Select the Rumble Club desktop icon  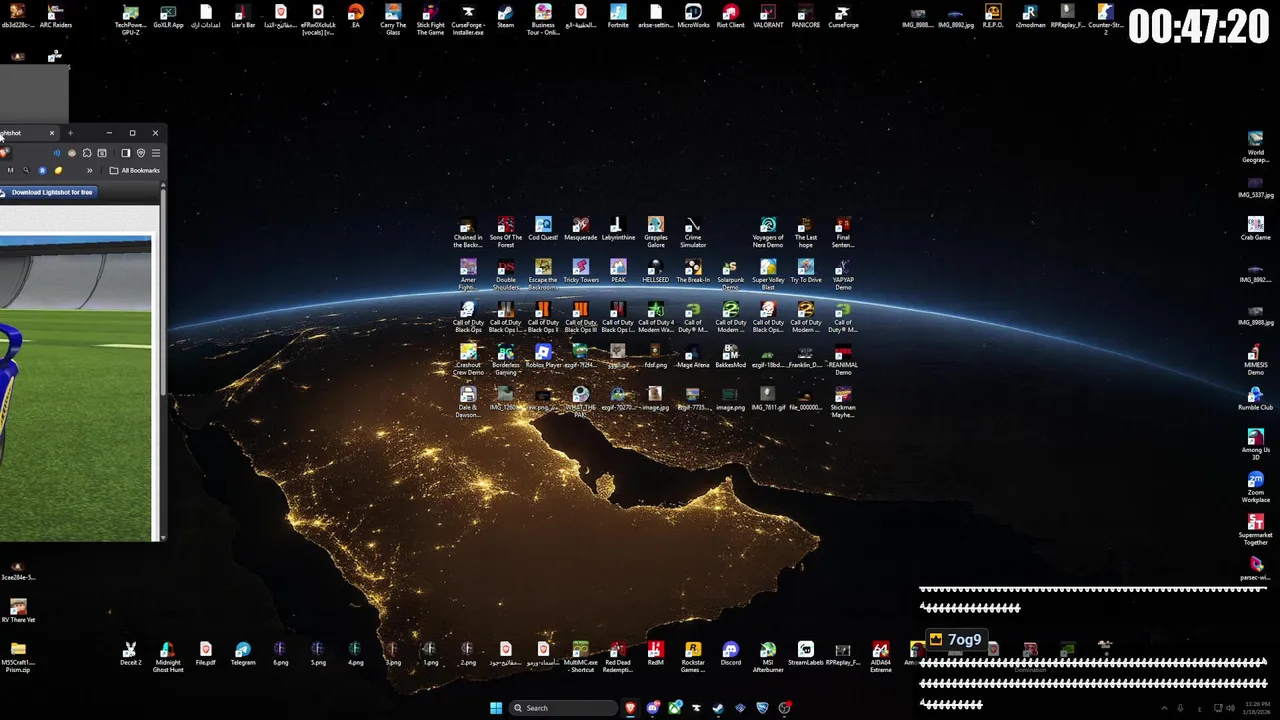[1255, 398]
